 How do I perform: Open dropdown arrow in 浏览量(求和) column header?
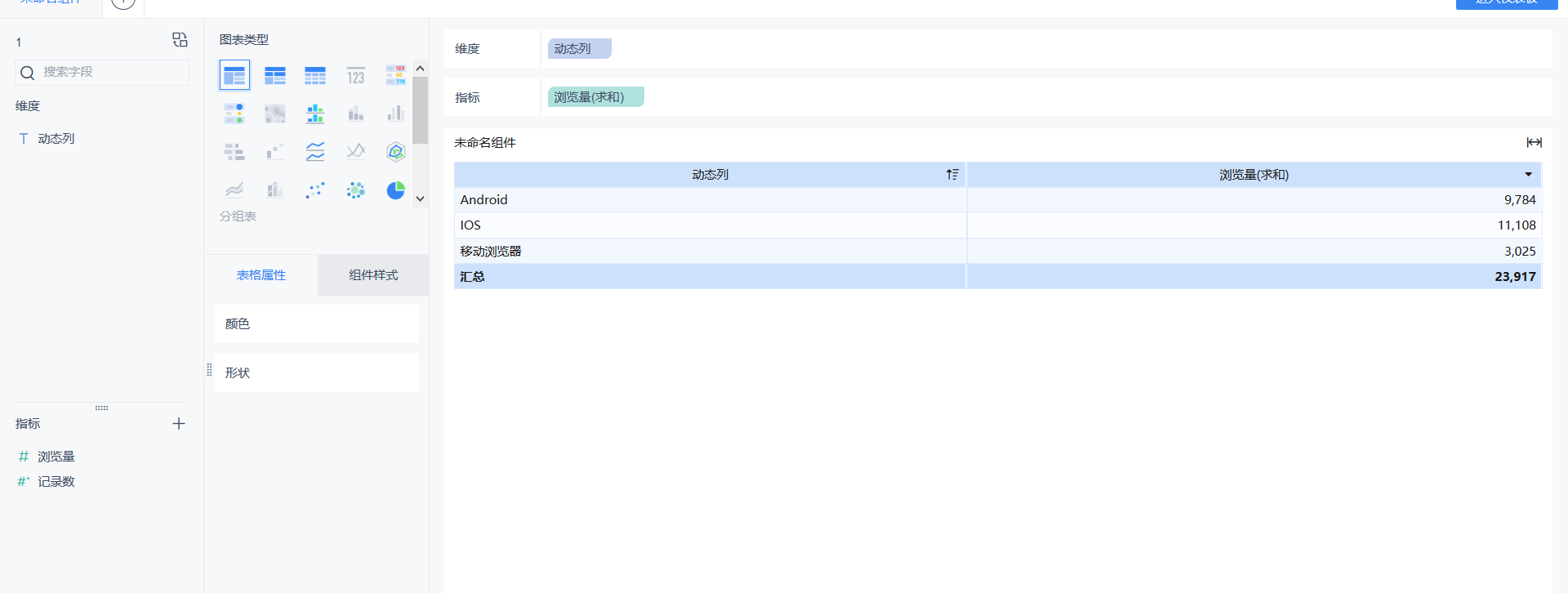click(1528, 175)
